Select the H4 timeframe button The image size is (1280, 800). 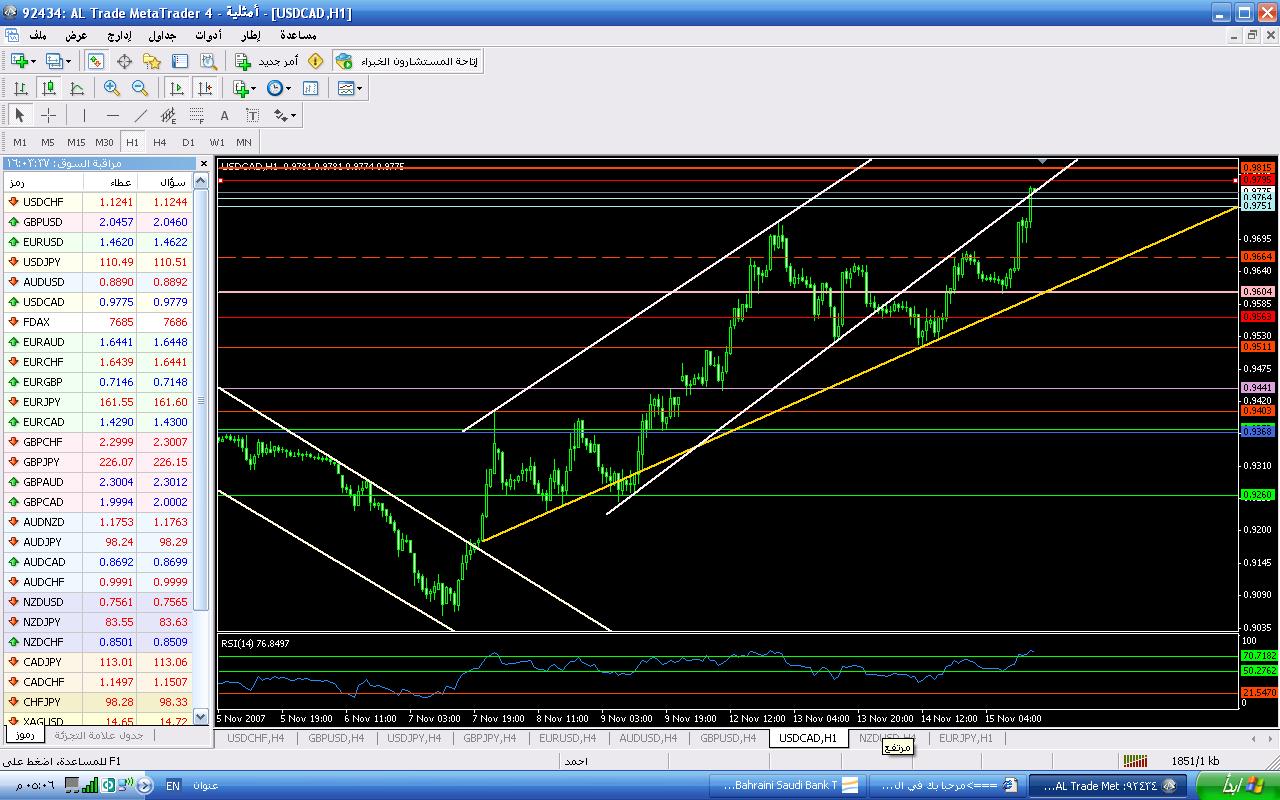coord(159,142)
